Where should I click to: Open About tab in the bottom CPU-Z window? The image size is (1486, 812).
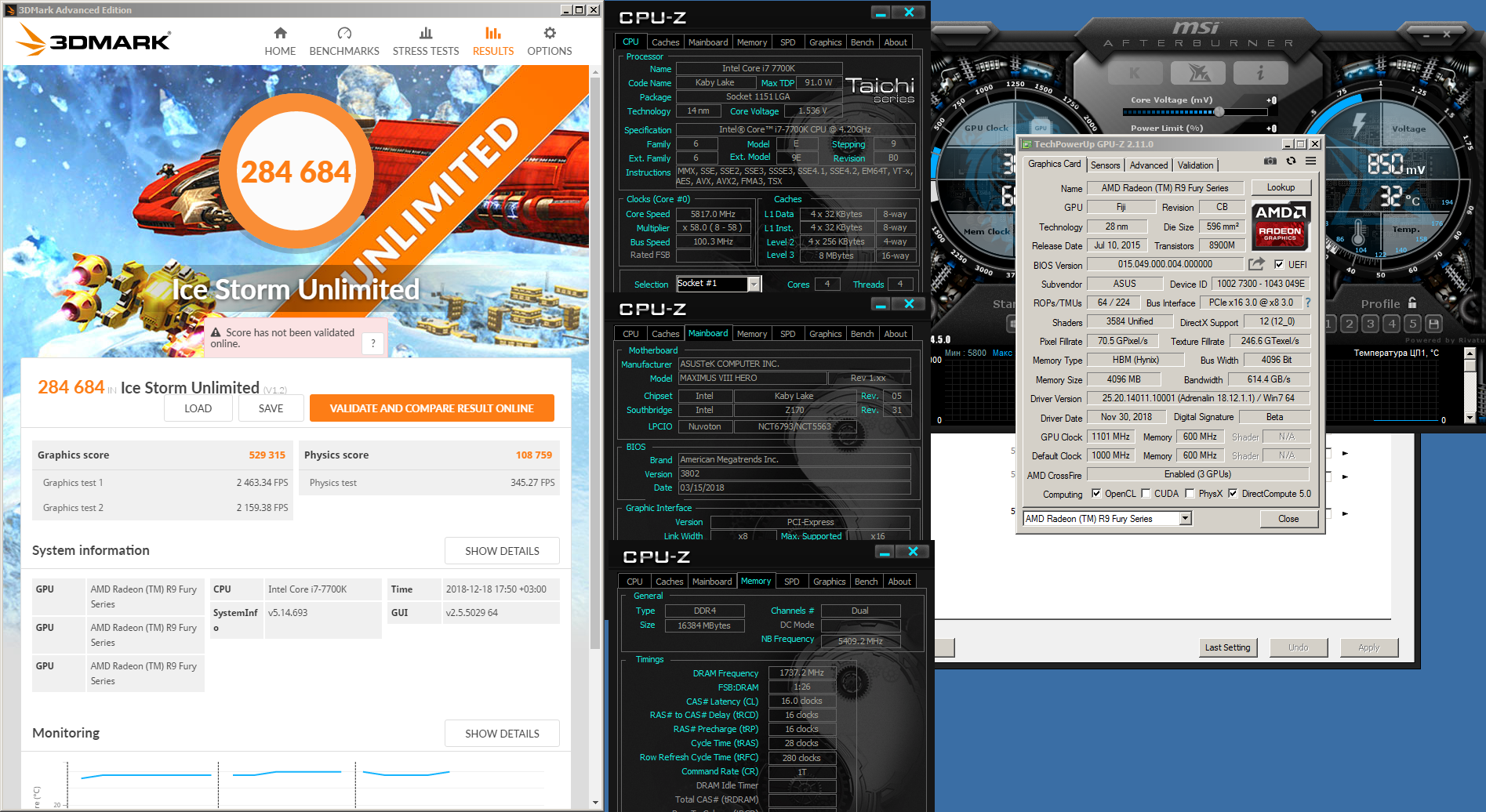[x=899, y=582]
